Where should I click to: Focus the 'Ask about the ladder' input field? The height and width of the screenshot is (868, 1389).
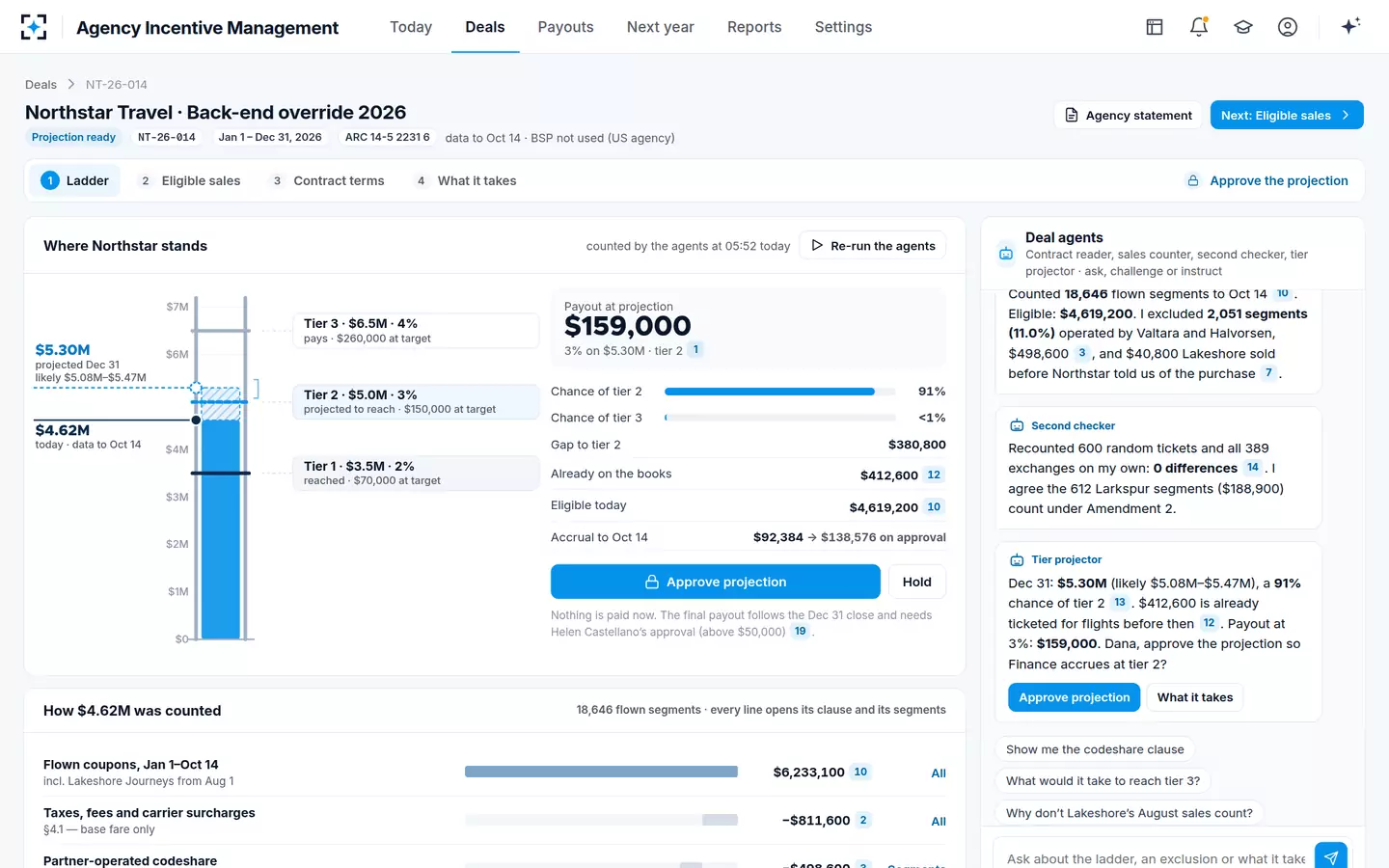pos(1156,857)
